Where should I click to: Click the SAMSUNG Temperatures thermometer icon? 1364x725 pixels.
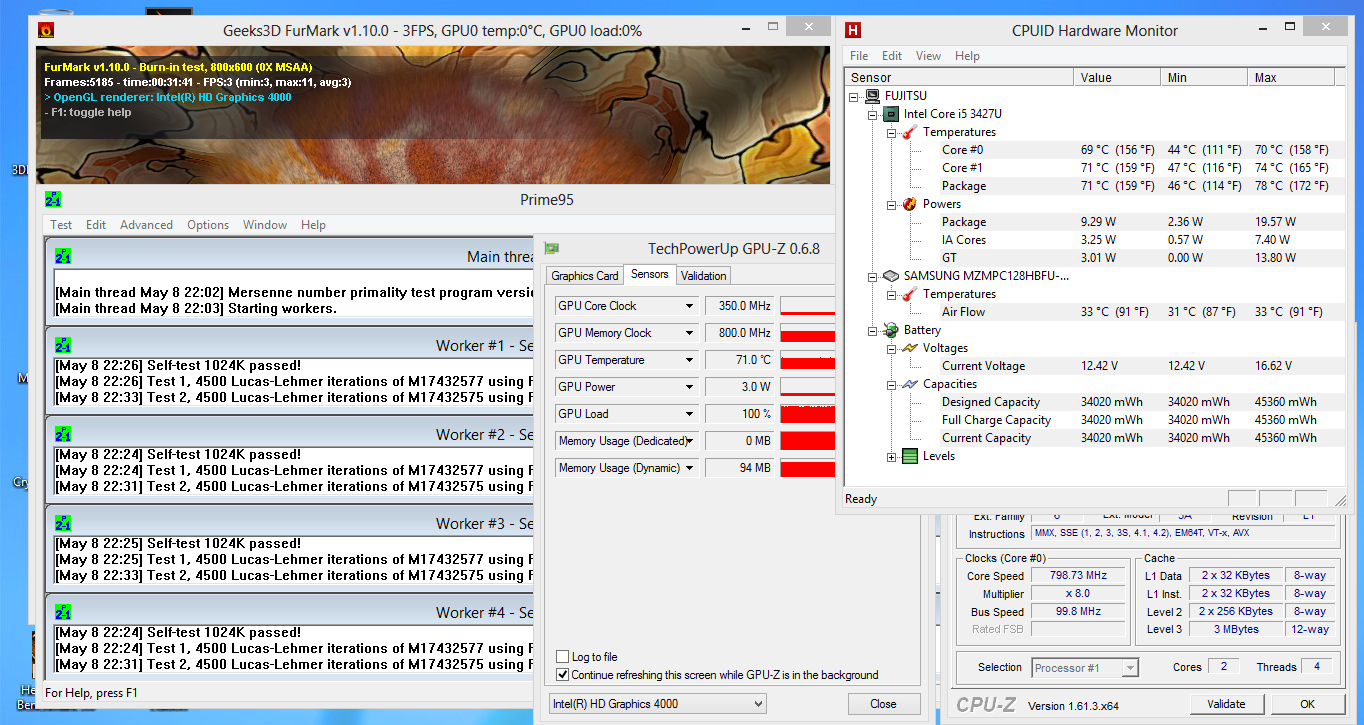[x=910, y=294]
